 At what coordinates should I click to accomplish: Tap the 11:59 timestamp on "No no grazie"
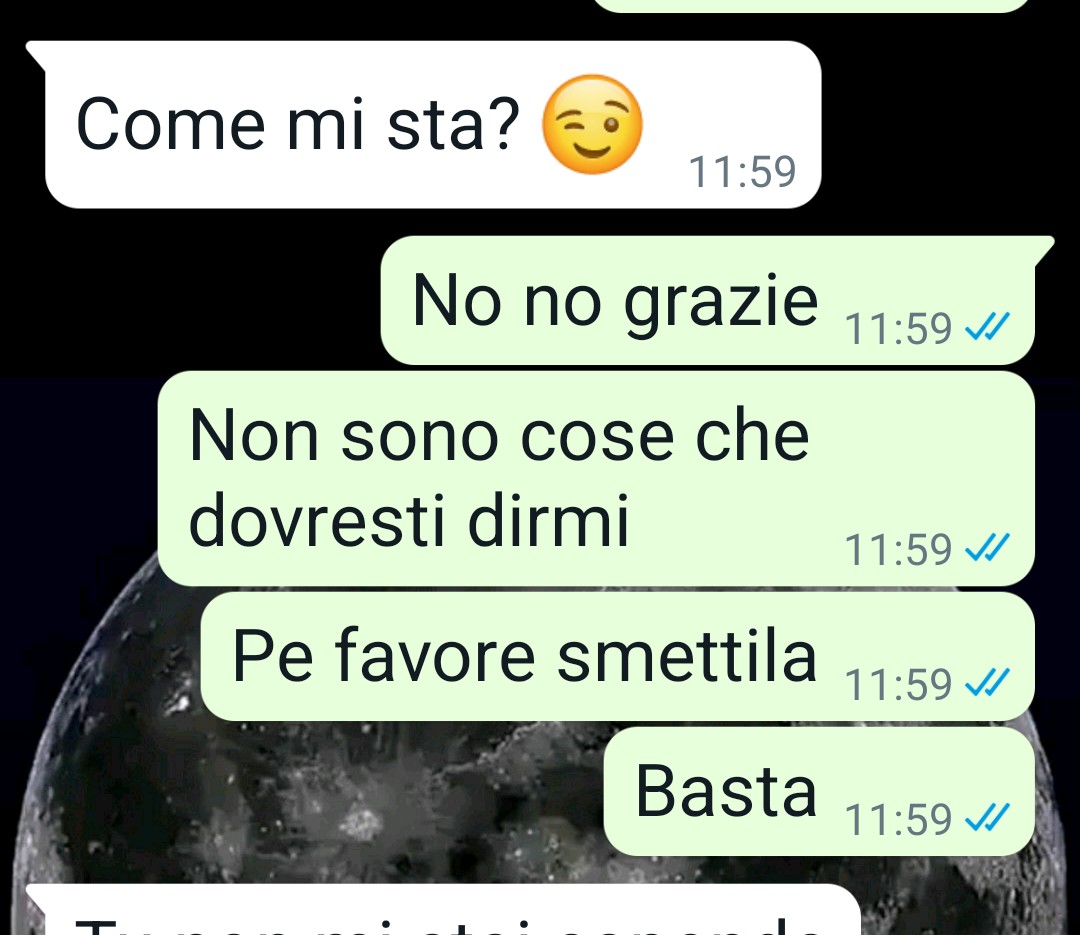click(898, 328)
